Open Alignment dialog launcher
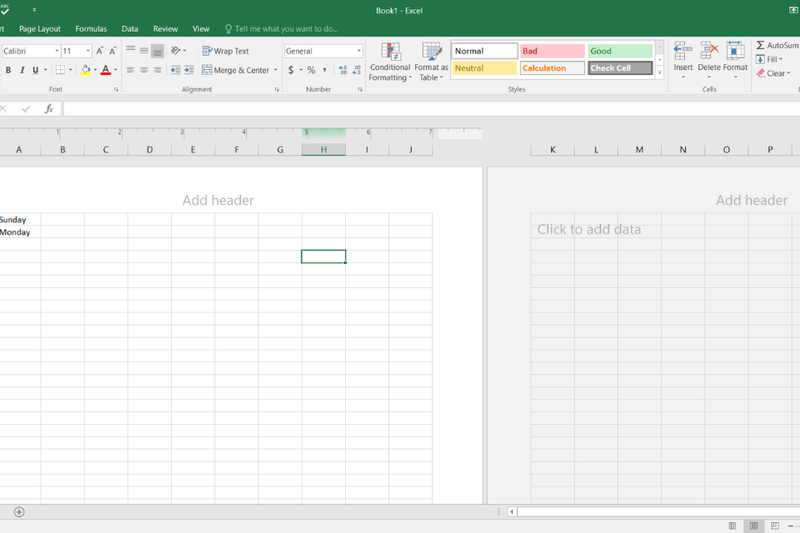 [x=277, y=89]
